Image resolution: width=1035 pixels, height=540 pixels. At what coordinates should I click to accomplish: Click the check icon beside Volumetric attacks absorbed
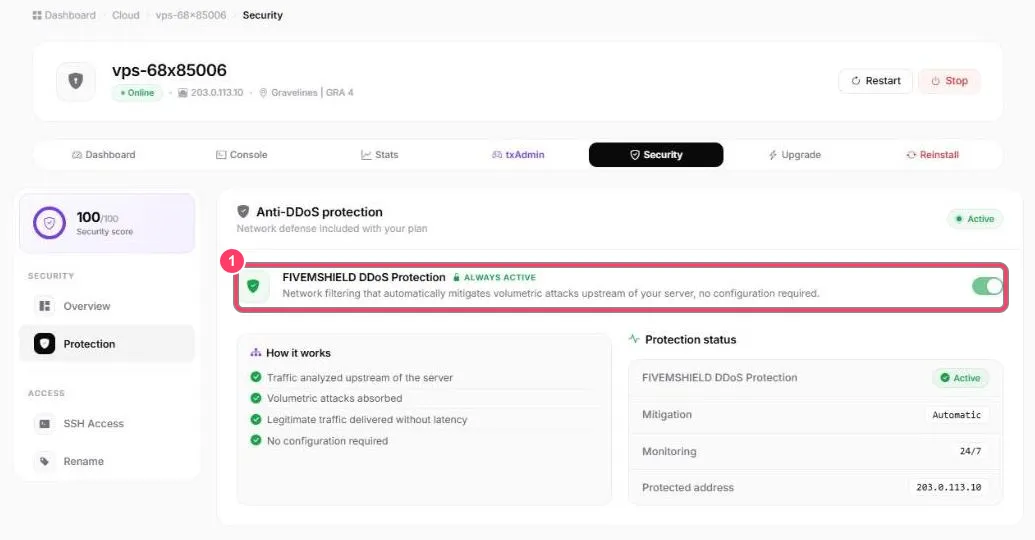point(256,398)
